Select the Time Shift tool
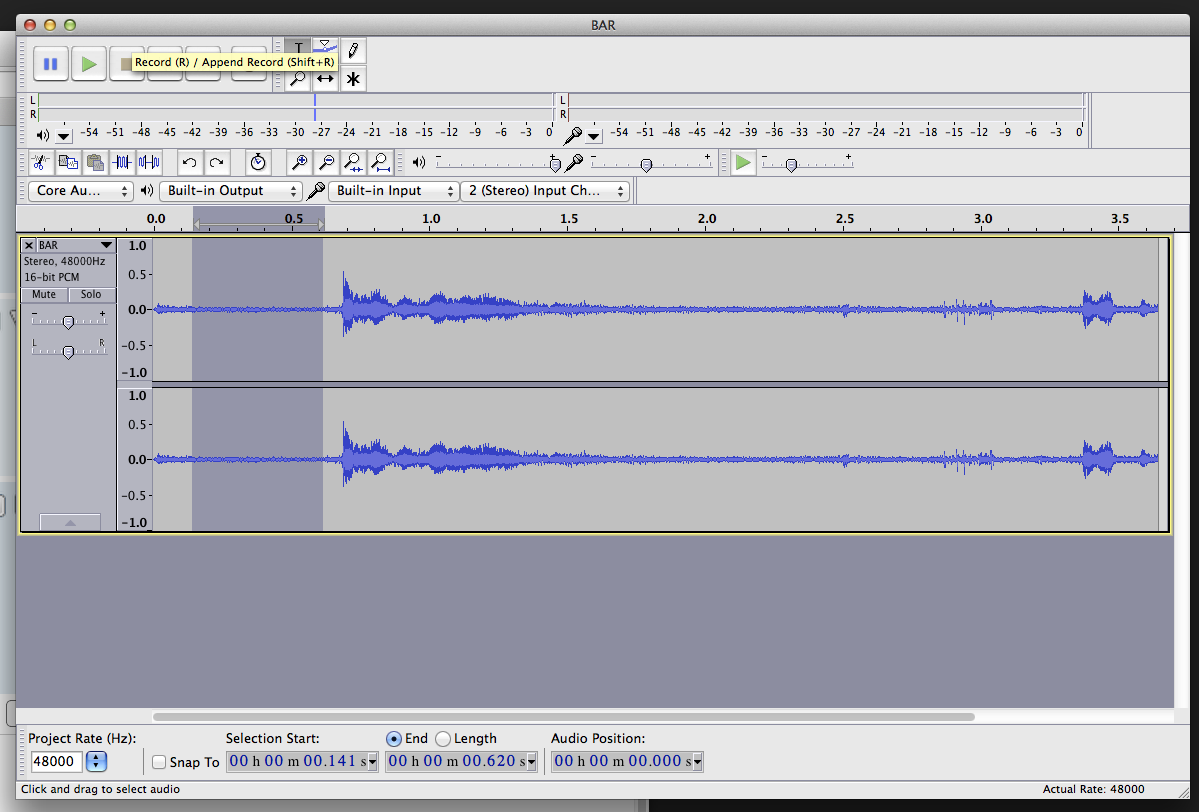 325,79
